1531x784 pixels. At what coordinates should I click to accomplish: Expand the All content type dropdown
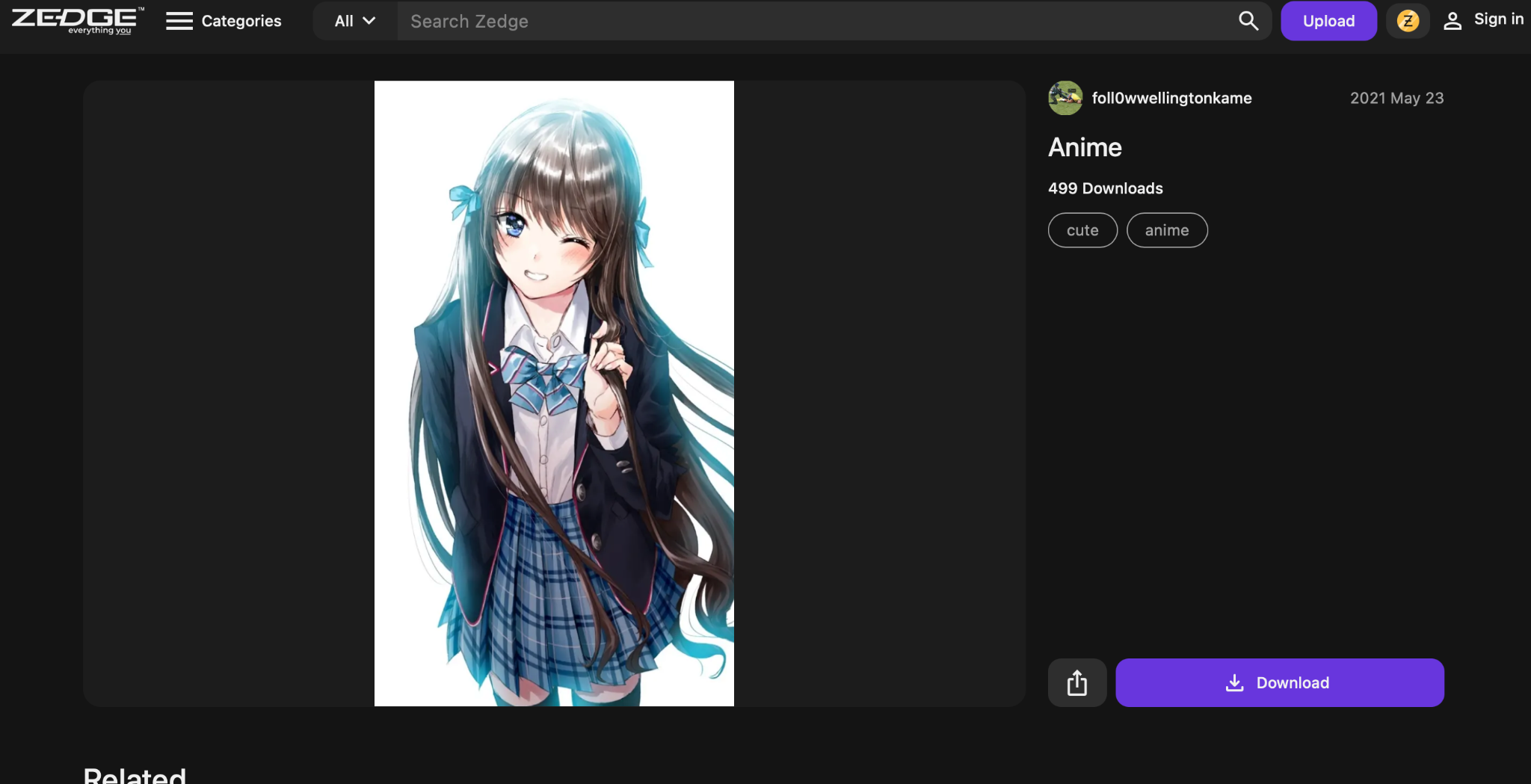(355, 21)
